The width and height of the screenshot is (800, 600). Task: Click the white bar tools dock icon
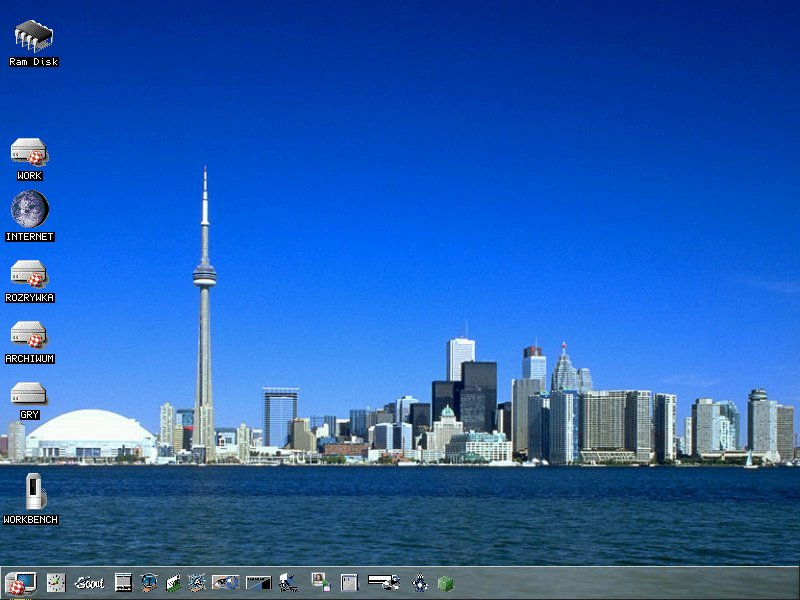point(384,582)
